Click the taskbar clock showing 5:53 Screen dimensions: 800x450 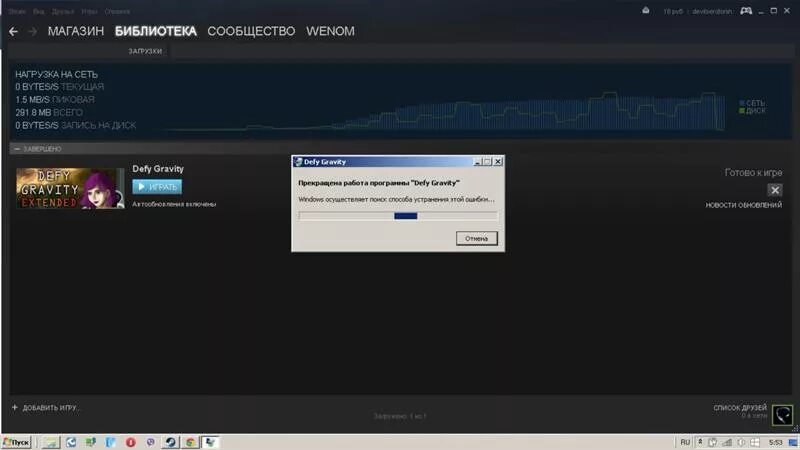(x=776, y=442)
